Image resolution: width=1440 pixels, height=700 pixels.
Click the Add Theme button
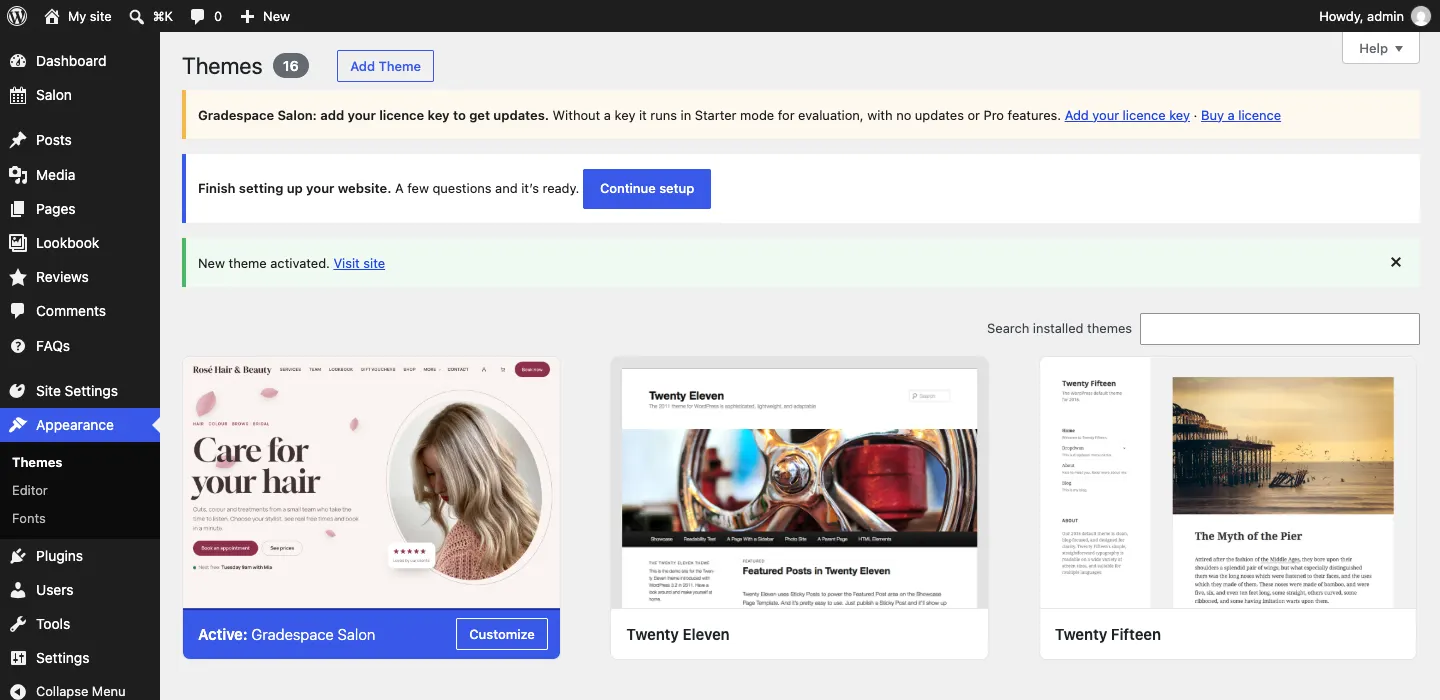[385, 66]
